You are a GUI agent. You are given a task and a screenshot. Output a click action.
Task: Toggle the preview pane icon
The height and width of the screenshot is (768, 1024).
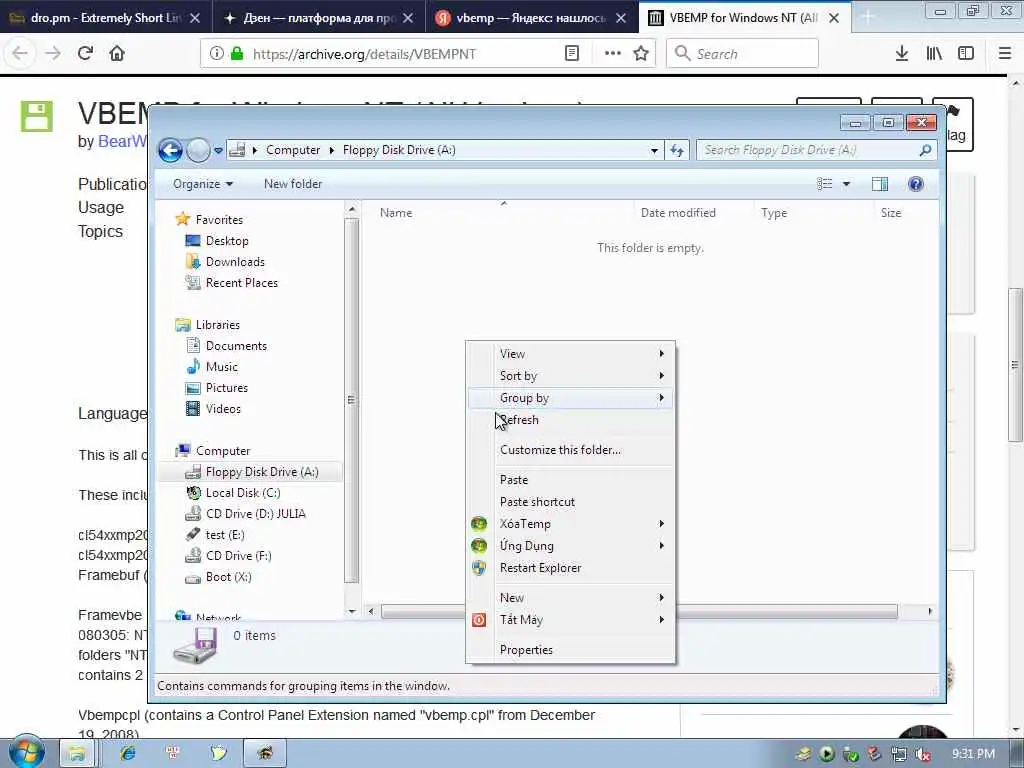click(x=880, y=184)
